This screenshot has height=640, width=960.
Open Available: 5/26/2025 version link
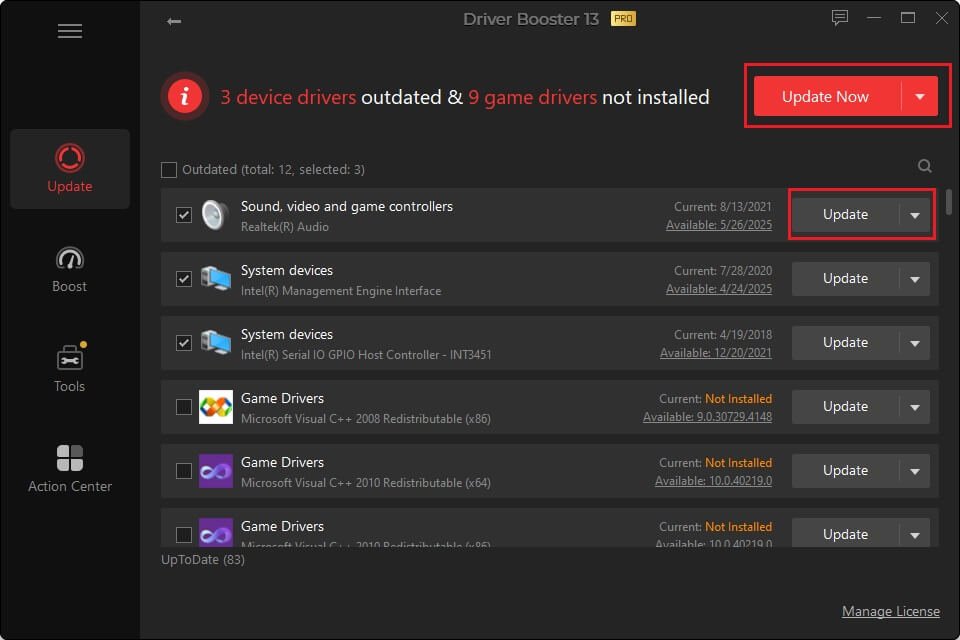click(719, 225)
